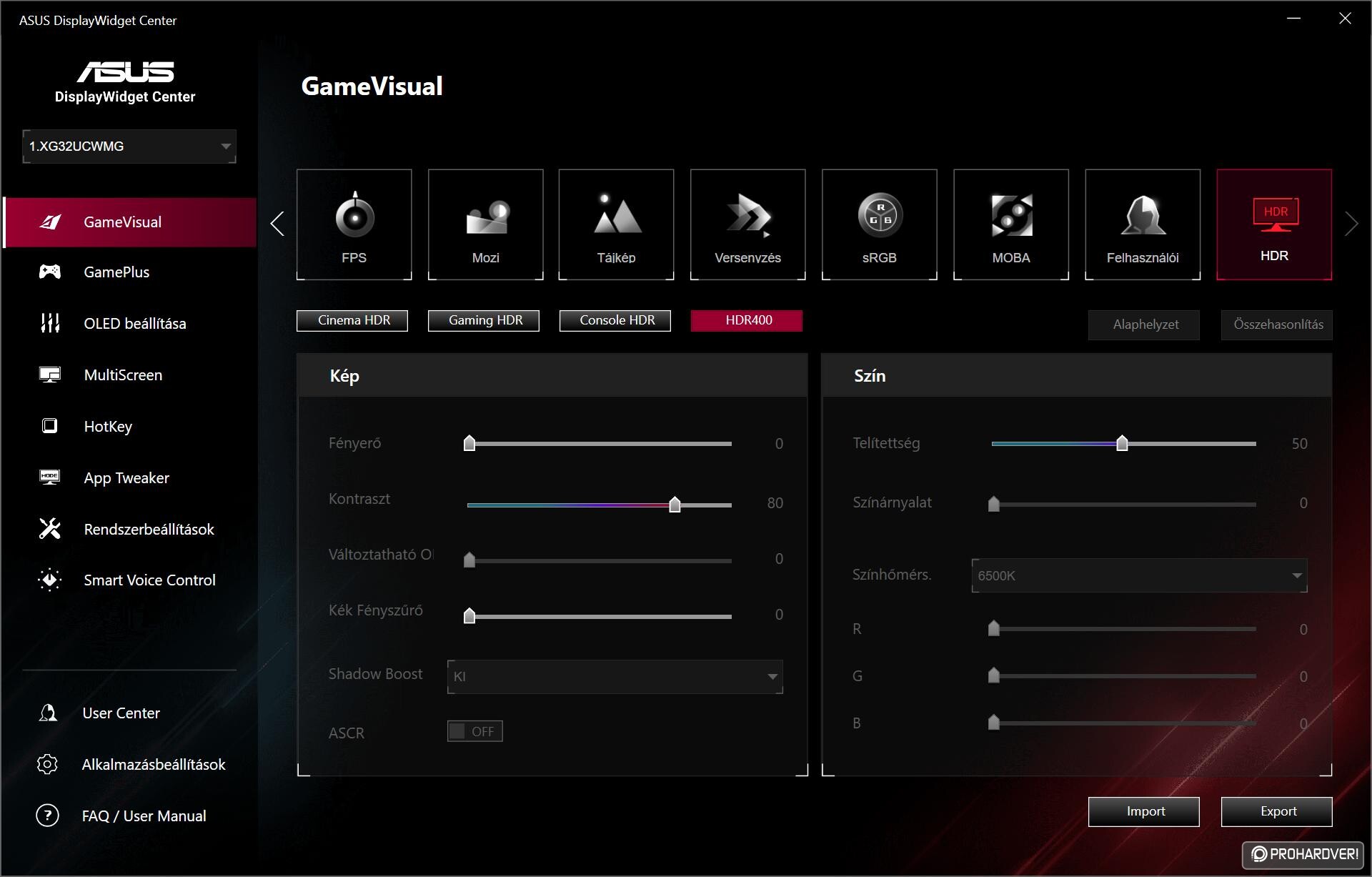The width and height of the screenshot is (1372, 877).
Task: Open the HotKey menu item
Action: 129,426
